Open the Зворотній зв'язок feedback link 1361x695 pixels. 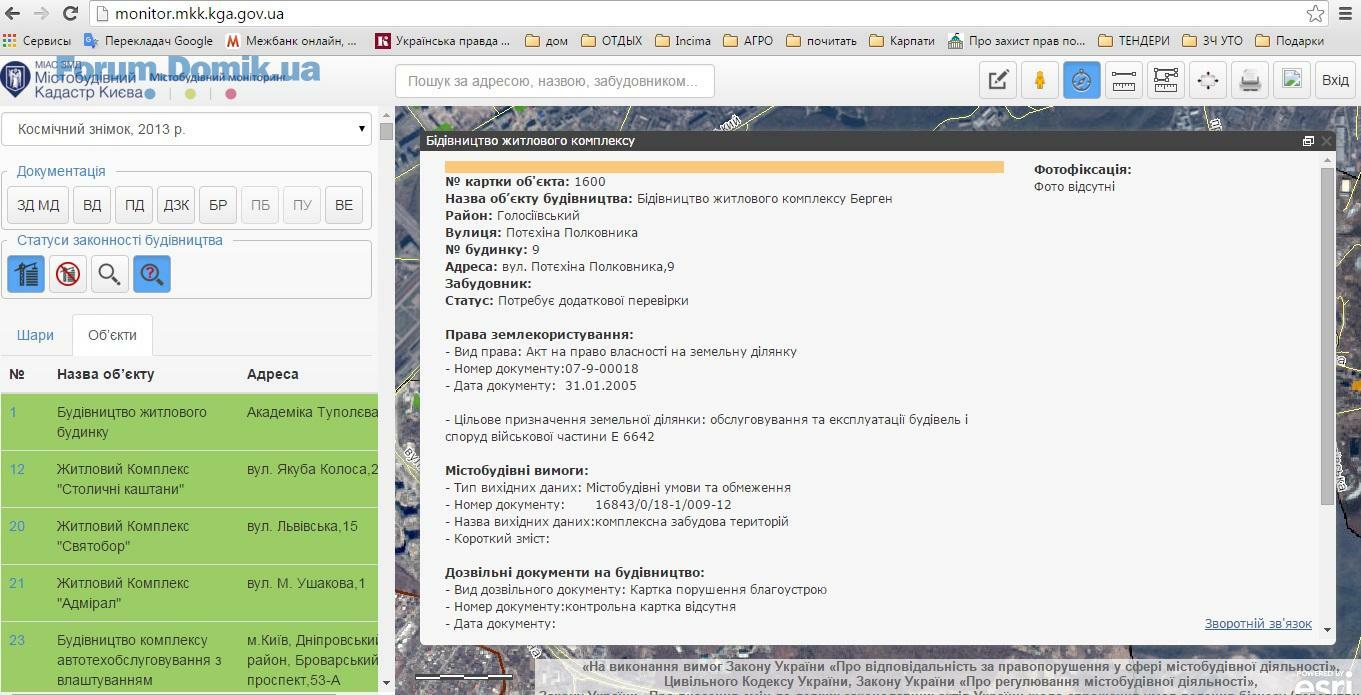pos(1258,623)
